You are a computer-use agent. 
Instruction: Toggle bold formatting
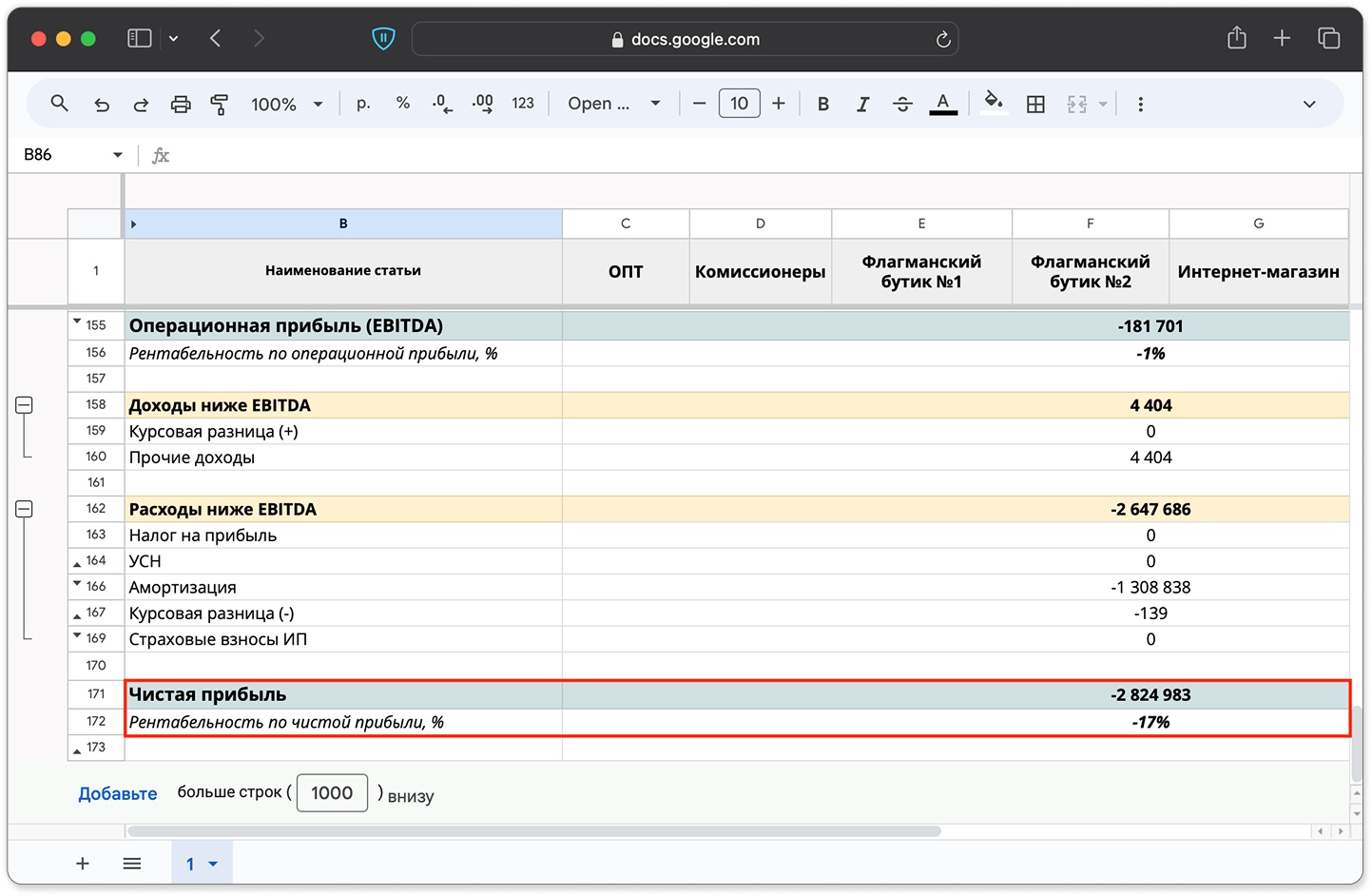point(823,105)
